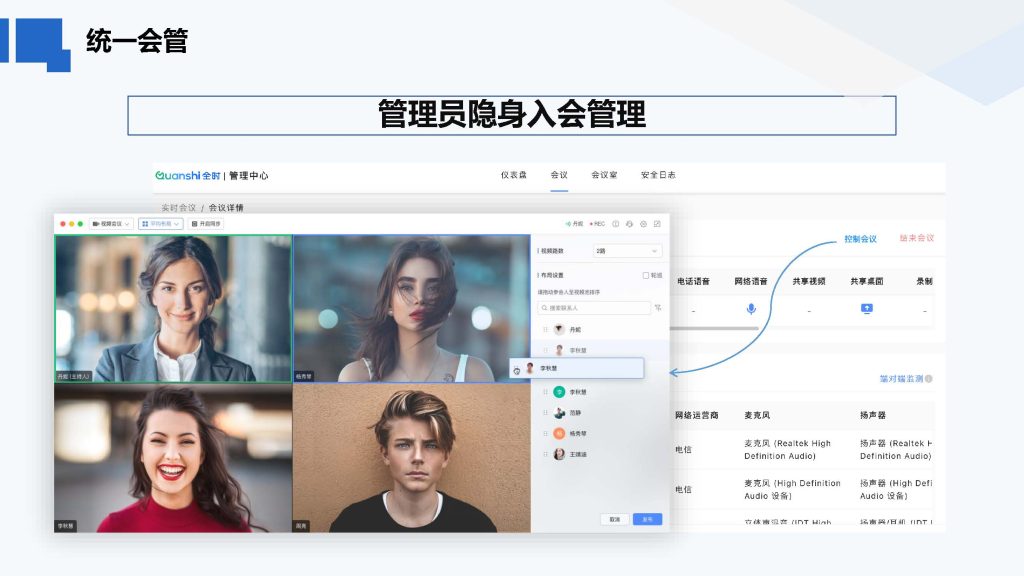The width and height of the screenshot is (1024, 576).
Task: Go to 实时会议 breadcrumb link
Action: point(178,208)
